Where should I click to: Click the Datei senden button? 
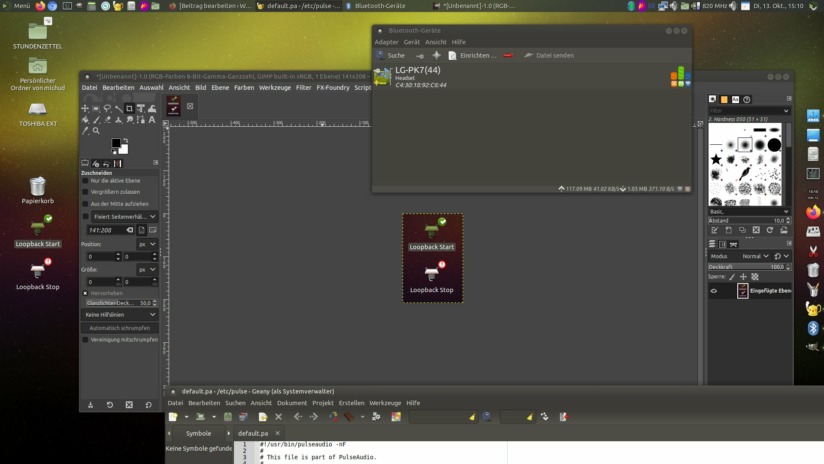point(549,55)
